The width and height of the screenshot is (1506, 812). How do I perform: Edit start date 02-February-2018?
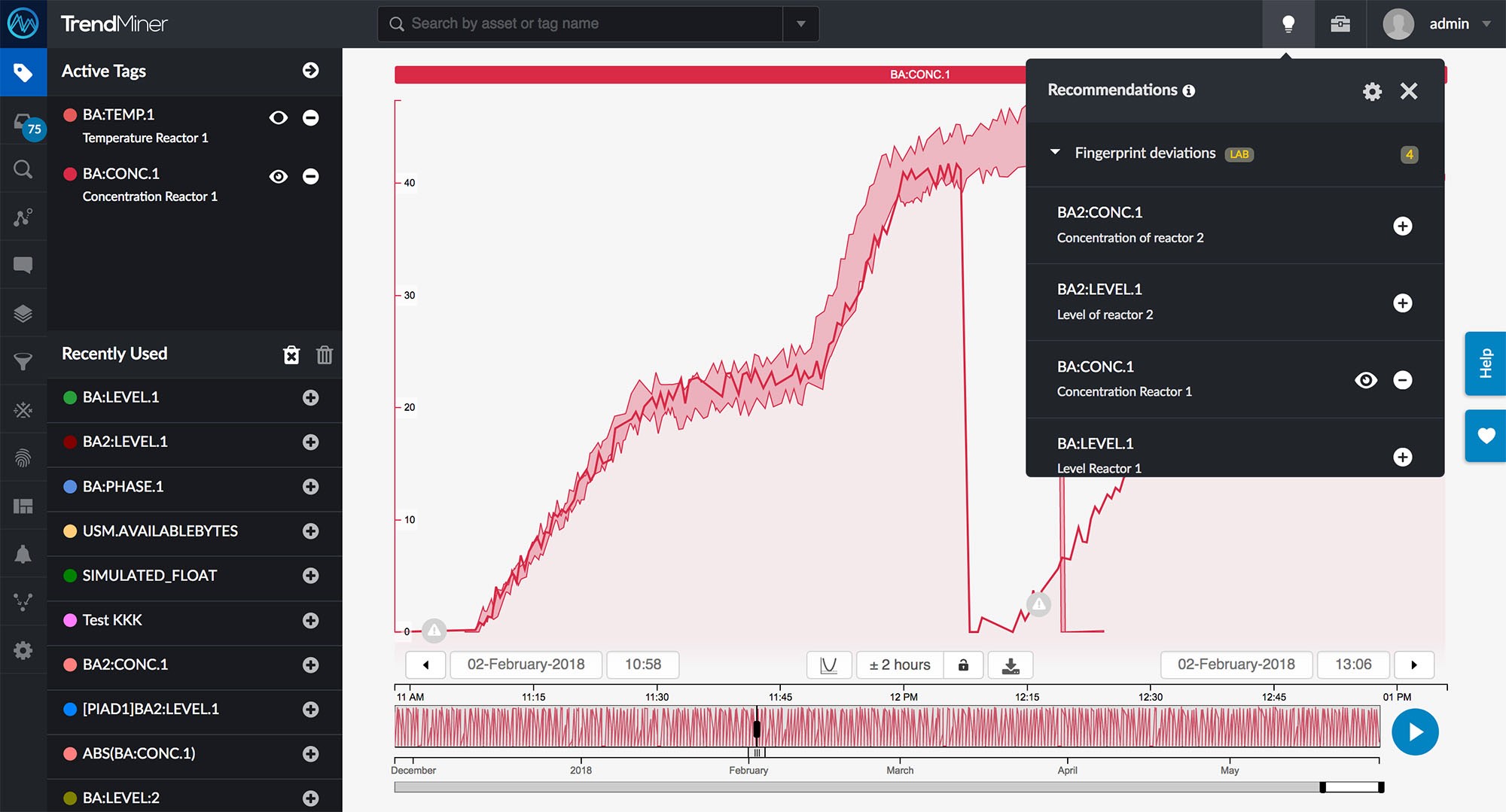526,665
